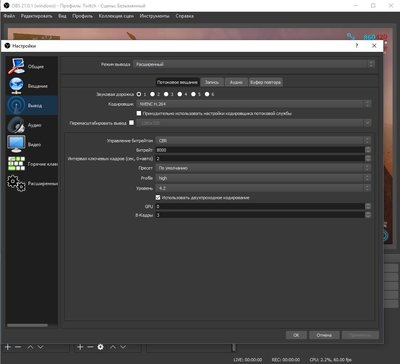Viewport: 400px width, 364px height.
Task: Click the GPU value input field
Action: point(260,206)
